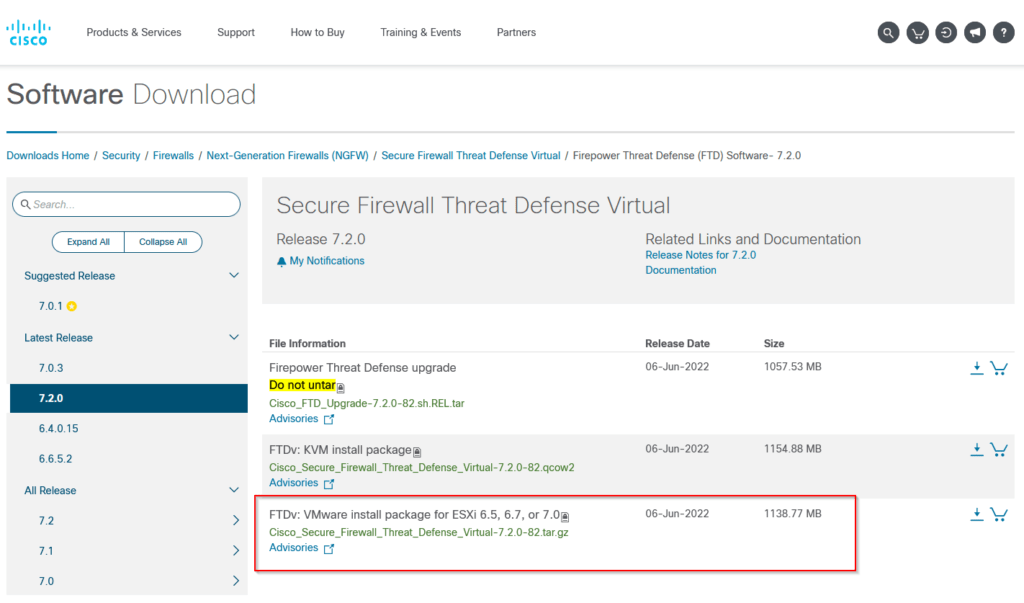This screenshot has width=1024, height=603.
Task: Expand the 7.1 release entry
Action: [x=236, y=550]
